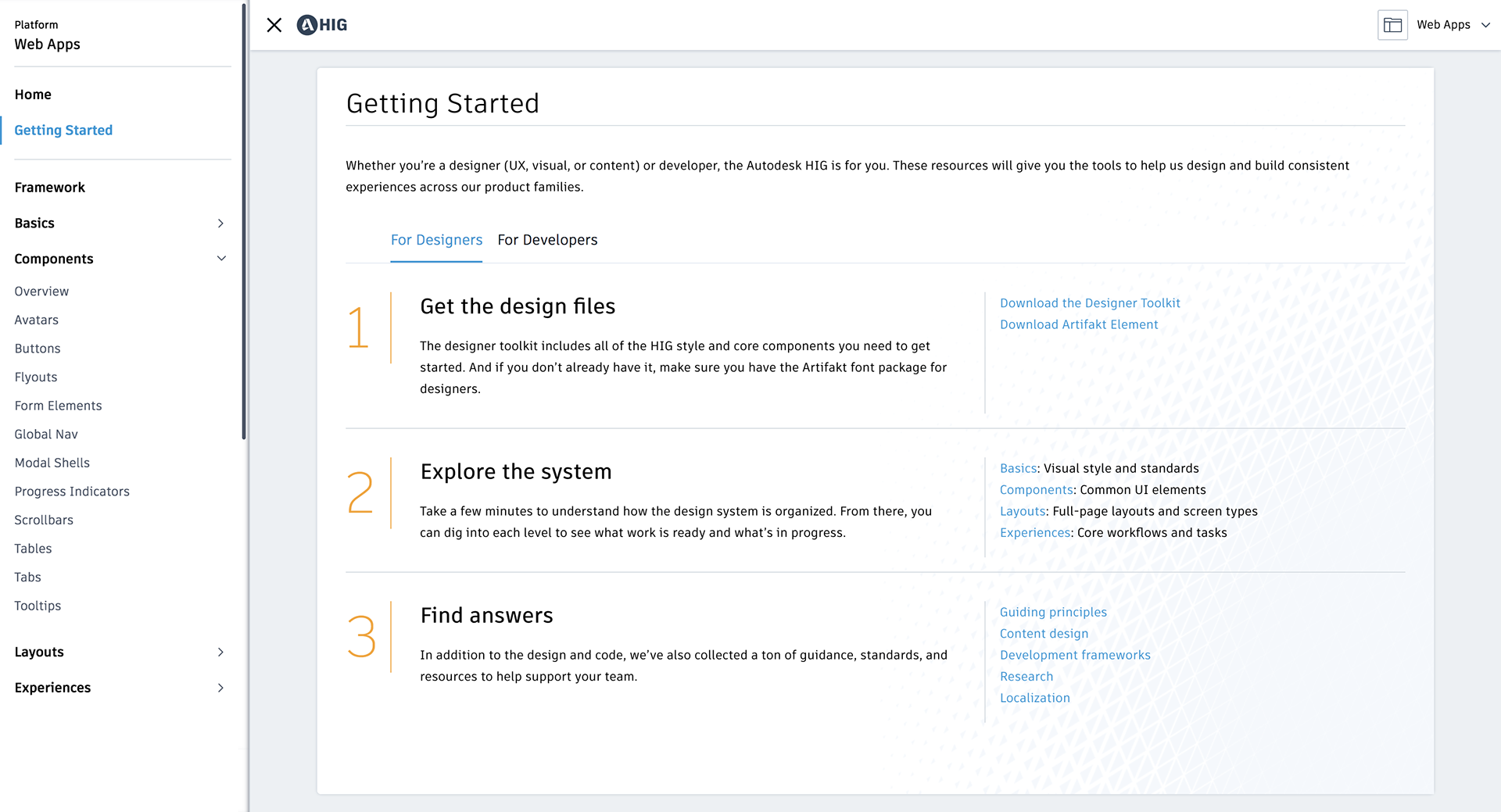Open Framework in the sidebar navigation
The image size is (1501, 812).
click(x=50, y=188)
